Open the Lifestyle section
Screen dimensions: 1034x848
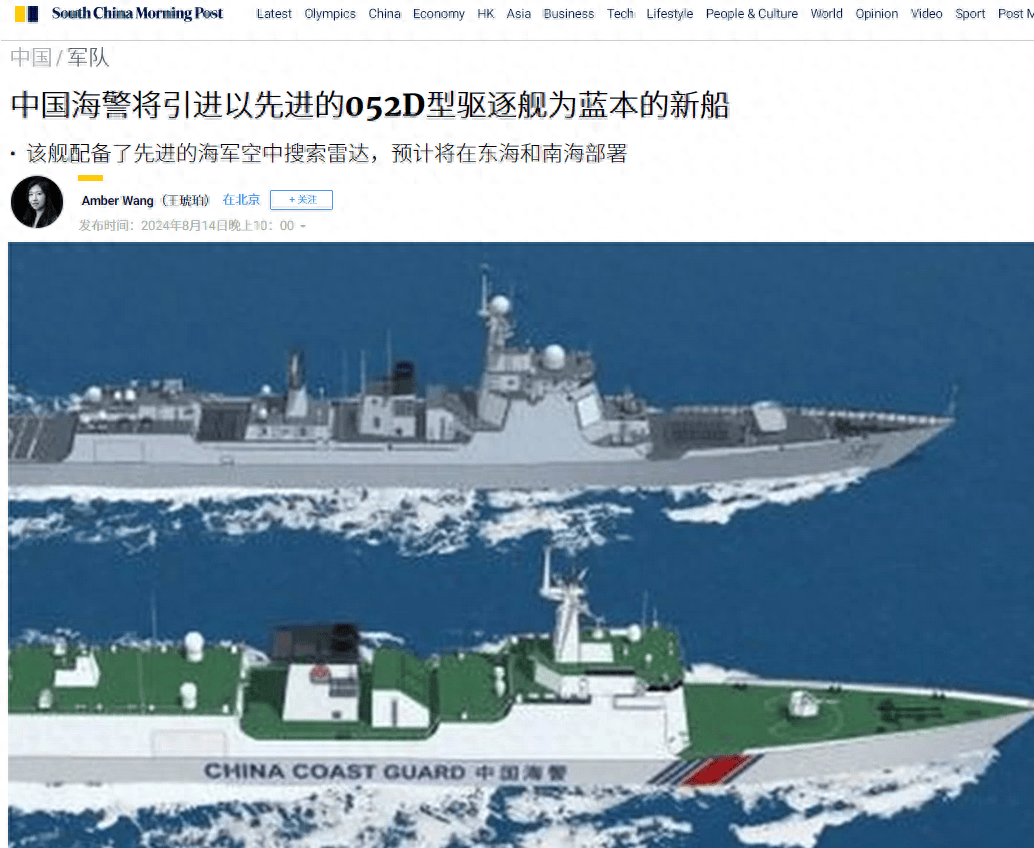[669, 14]
